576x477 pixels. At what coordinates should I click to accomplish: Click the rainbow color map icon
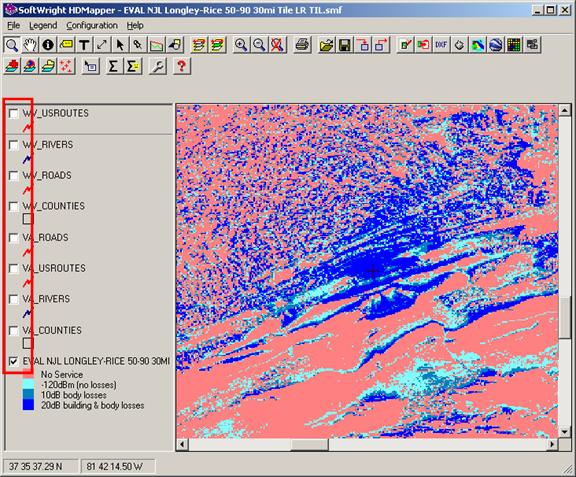[x=477, y=45]
